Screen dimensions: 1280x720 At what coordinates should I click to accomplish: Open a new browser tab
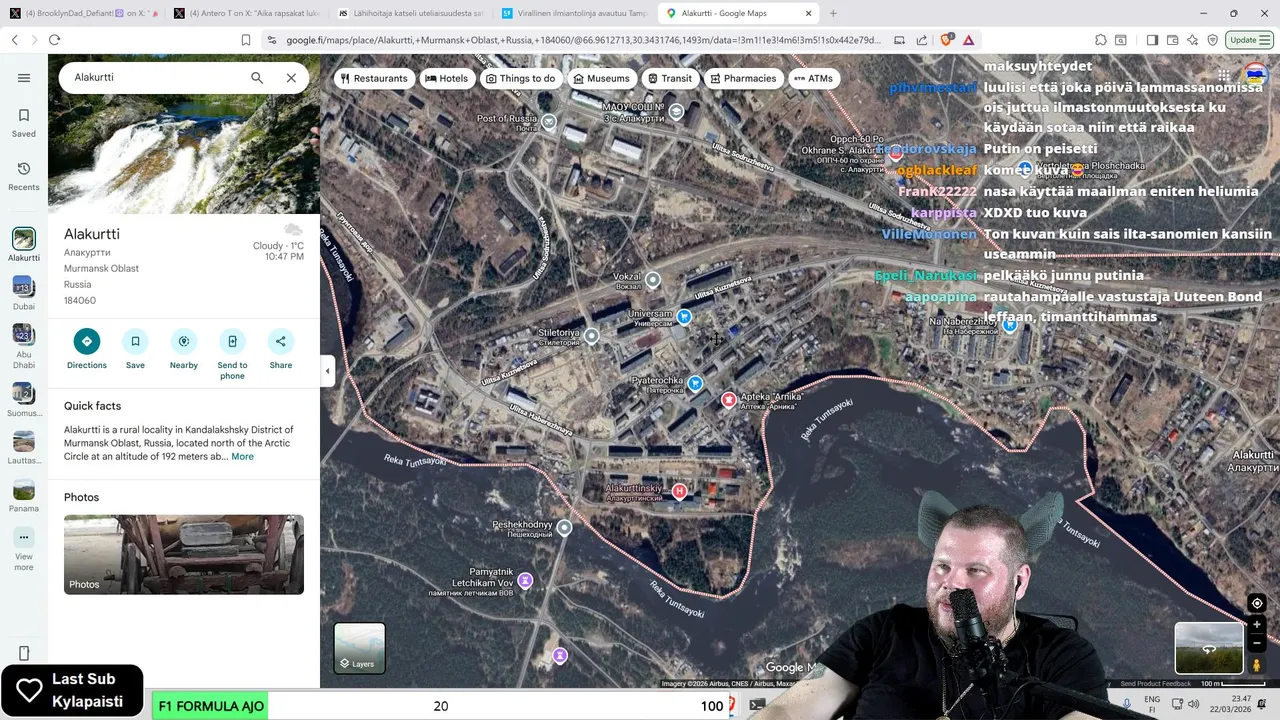coord(833,13)
